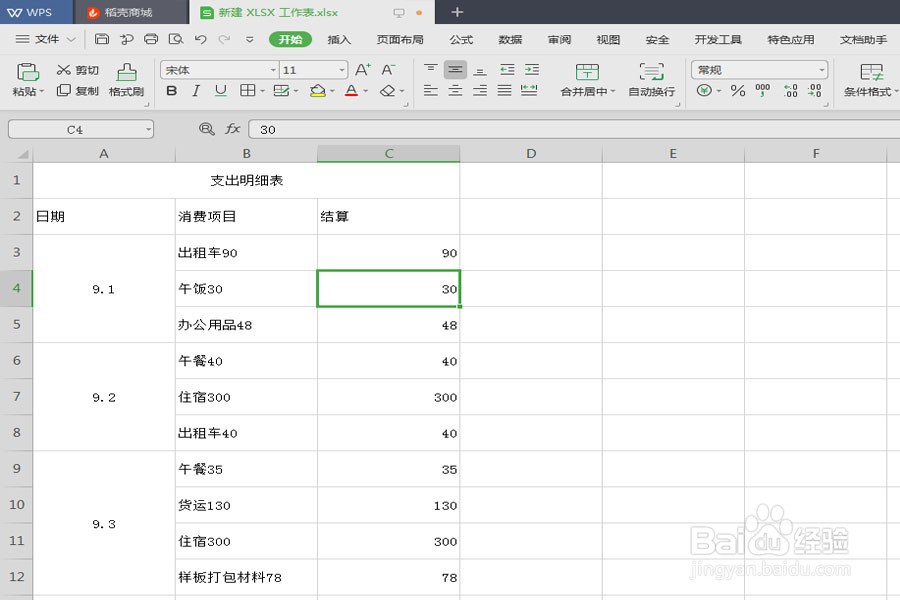Image resolution: width=900 pixels, height=600 pixels.
Task: Open the 页面布局 ribbon tab
Action: click(x=400, y=39)
